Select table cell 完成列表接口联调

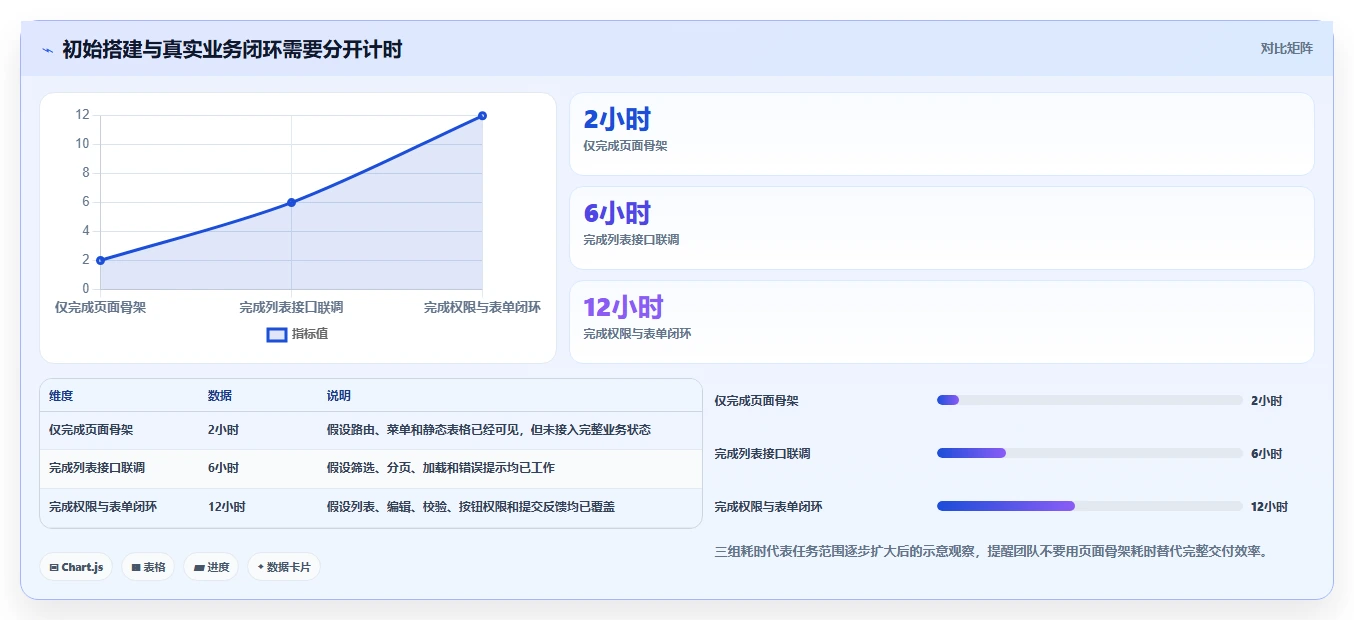(x=97, y=468)
